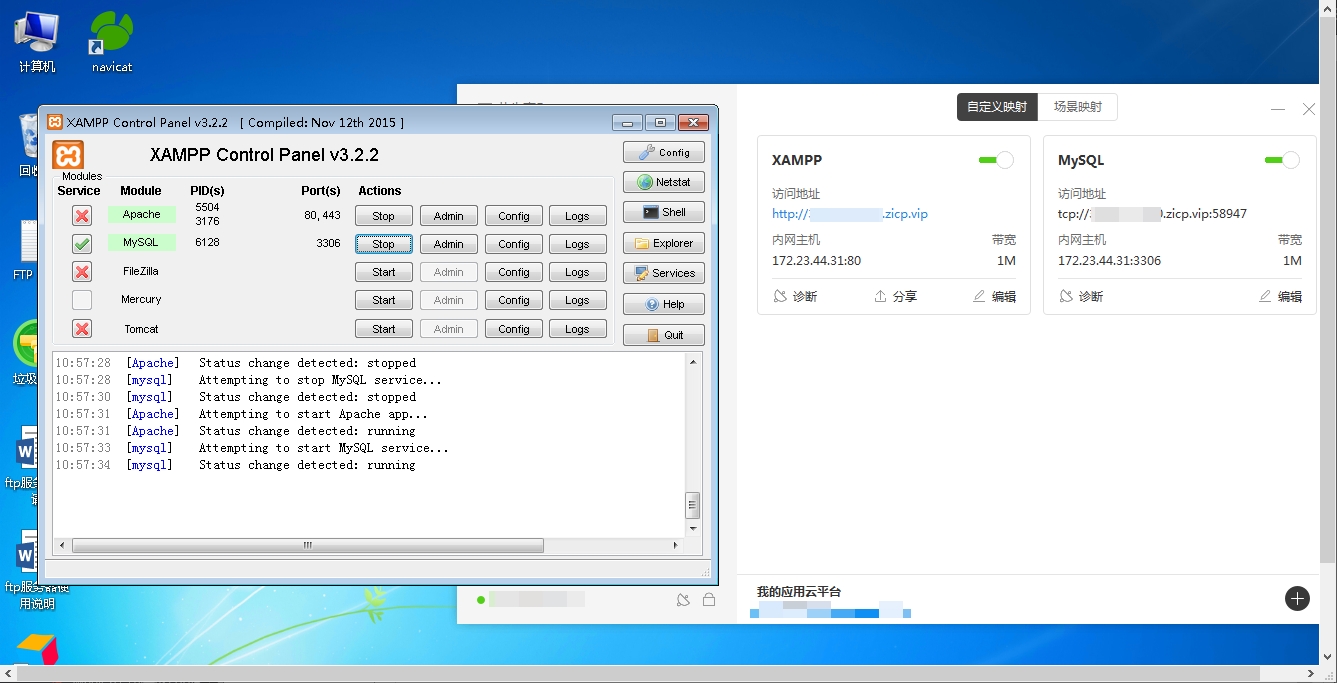Stop the Apache module
This screenshot has width=1337, height=683.
click(383, 216)
